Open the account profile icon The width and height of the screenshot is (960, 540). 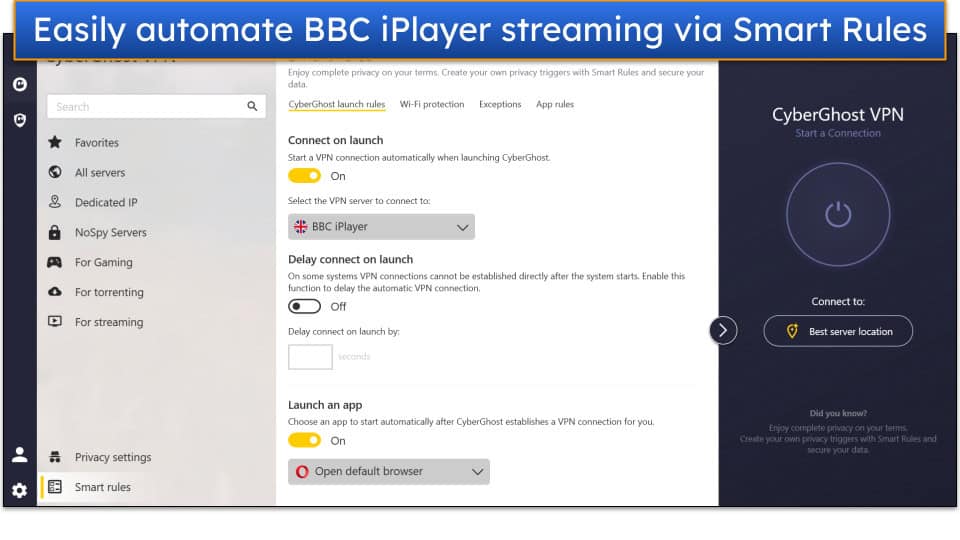coord(20,454)
